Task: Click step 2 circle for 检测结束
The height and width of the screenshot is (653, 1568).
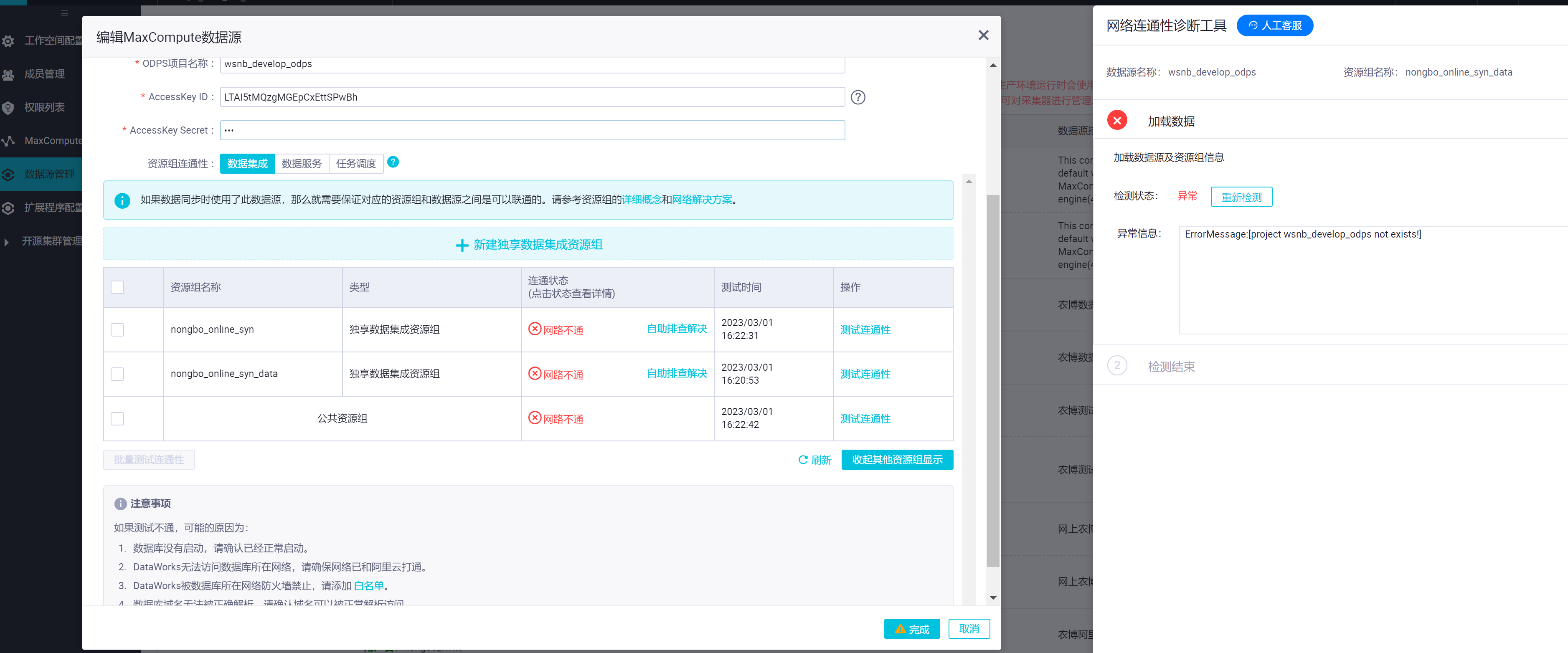Action: 1117,366
